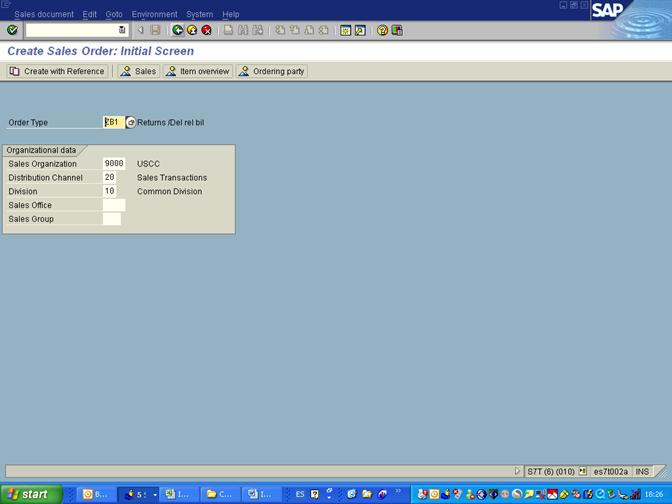Click the Save disk icon
Viewport: 672px width, 504px height.
(x=155, y=30)
